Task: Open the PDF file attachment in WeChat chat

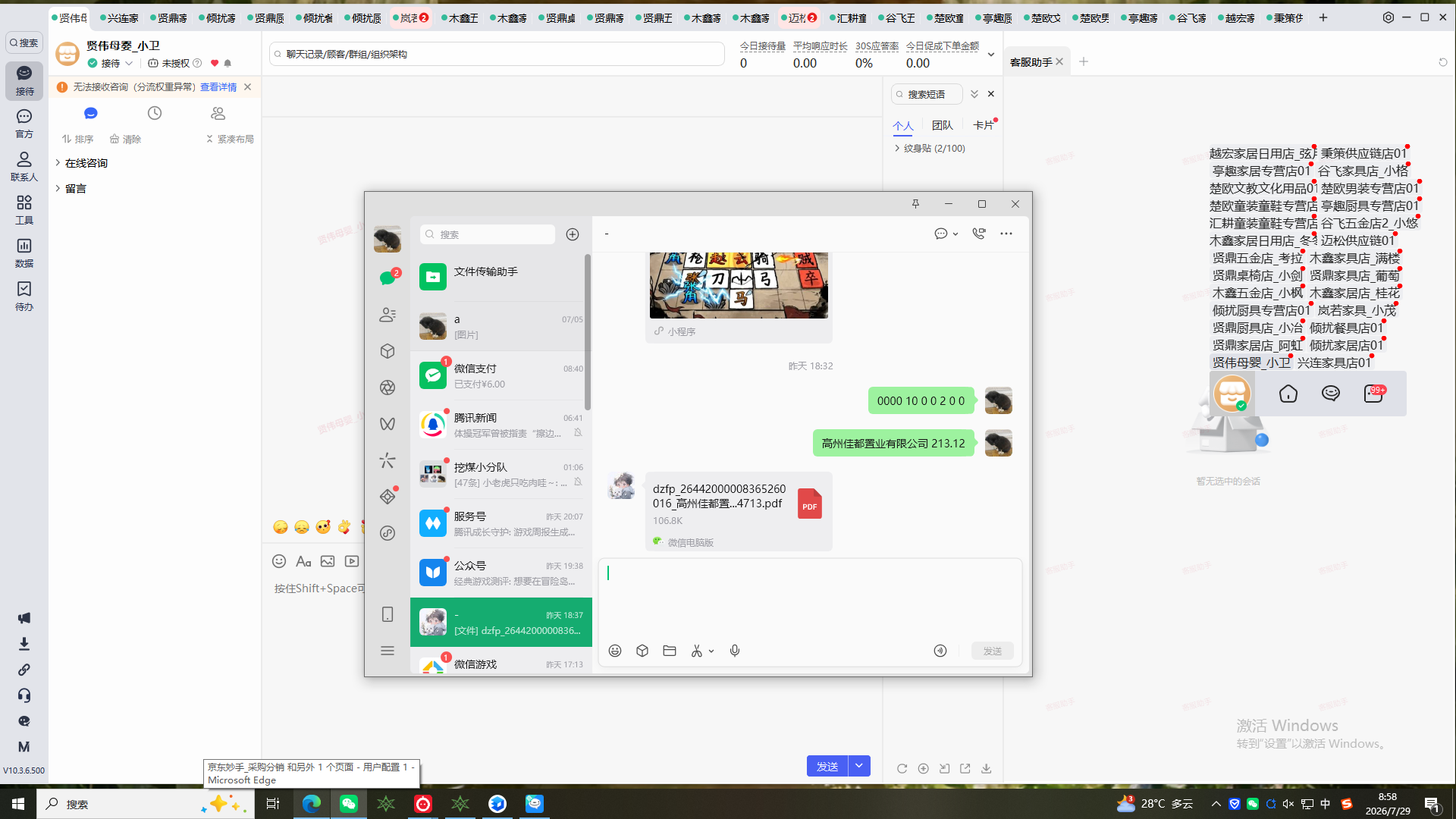Action: click(x=739, y=511)
